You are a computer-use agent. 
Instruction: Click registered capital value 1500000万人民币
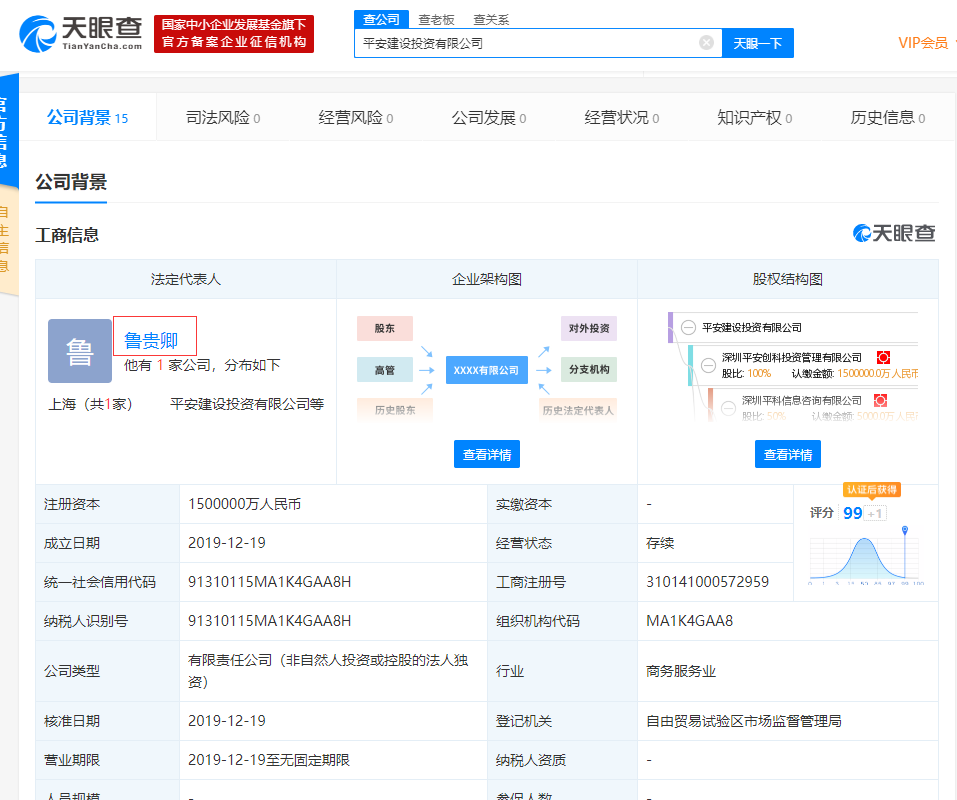coord(245,504)
